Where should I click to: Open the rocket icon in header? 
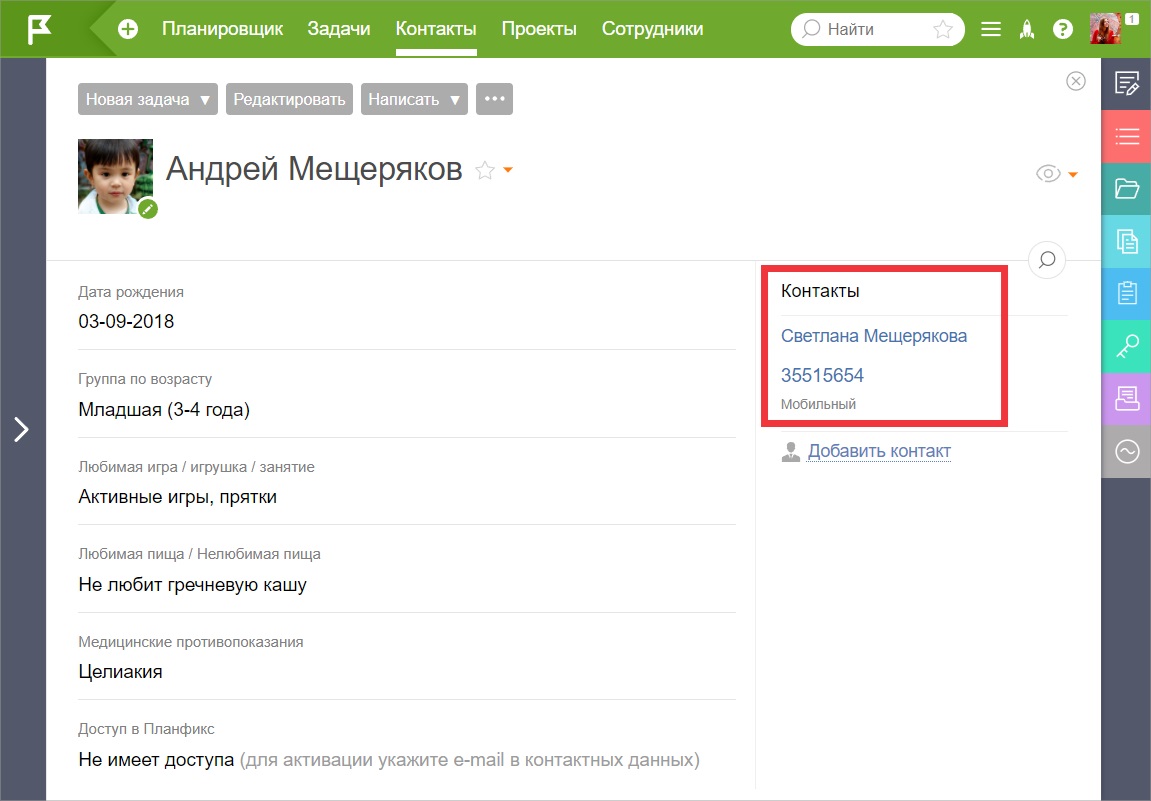pos(1026,29)
